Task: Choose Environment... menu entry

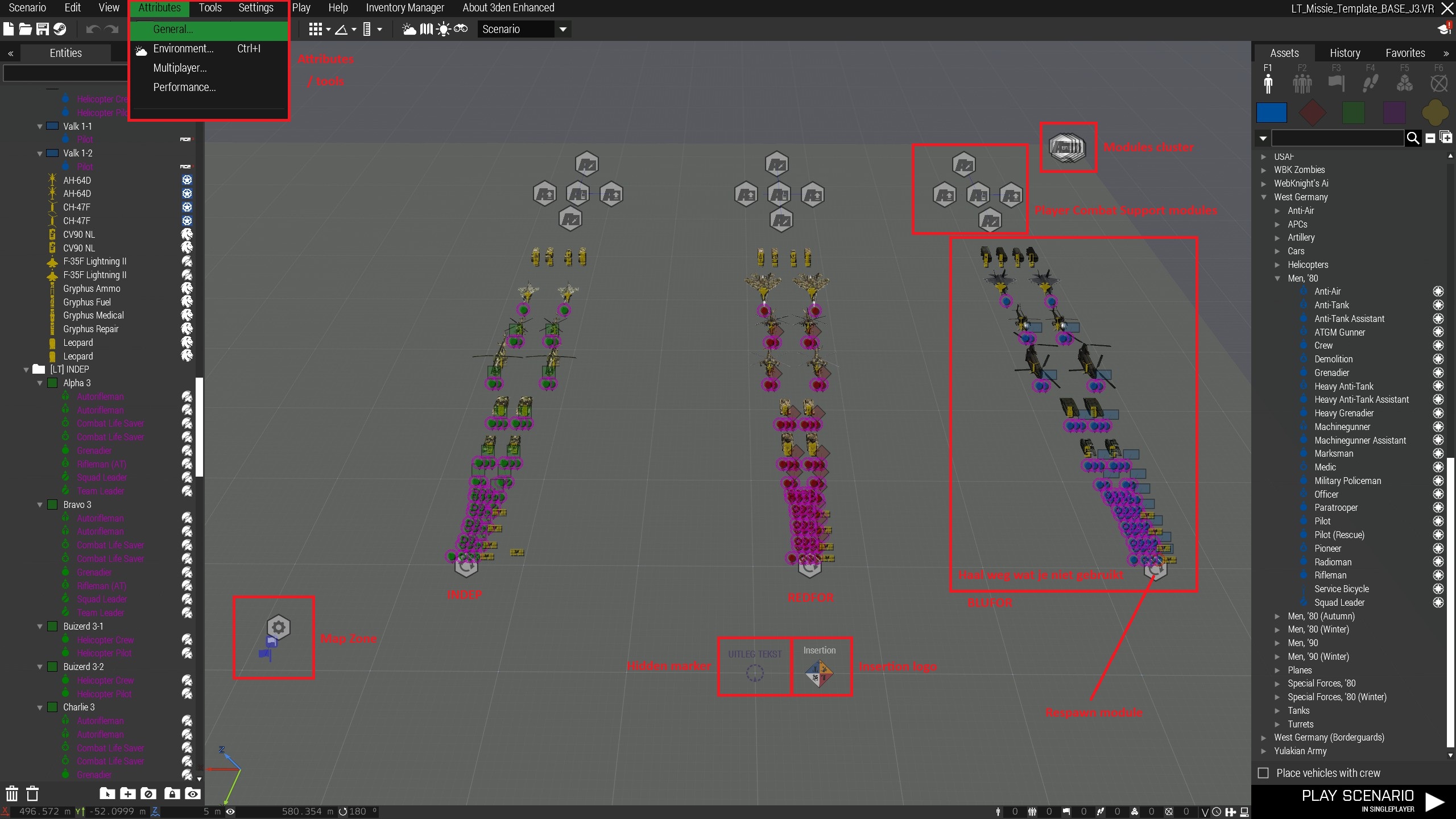Action: click(x=208, y=49)
